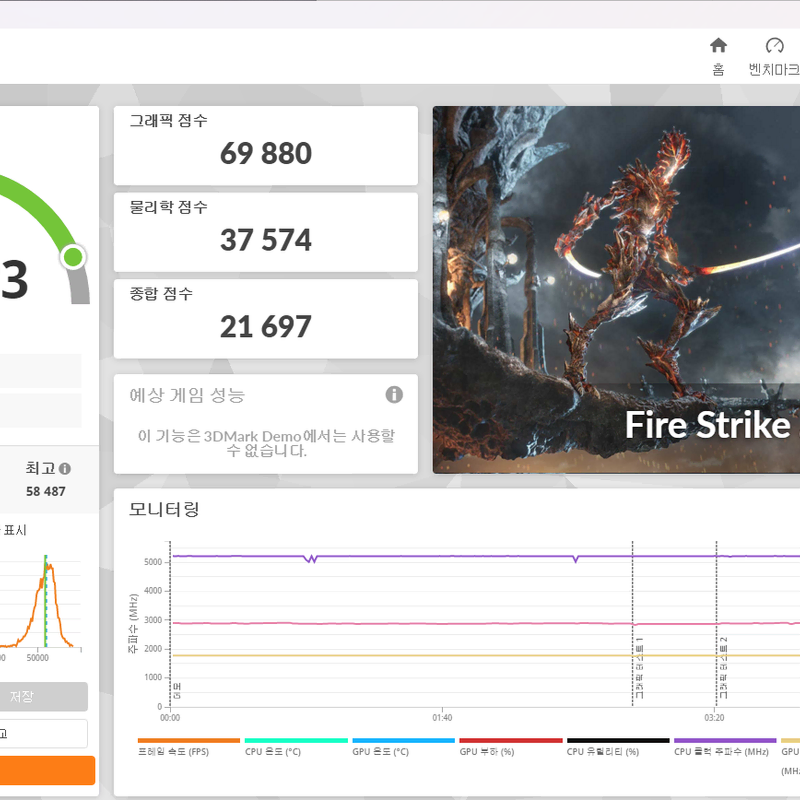Toggle GPU 온도 (°C) legend
This screenshot has height=800, width=800.
point(403,747)
